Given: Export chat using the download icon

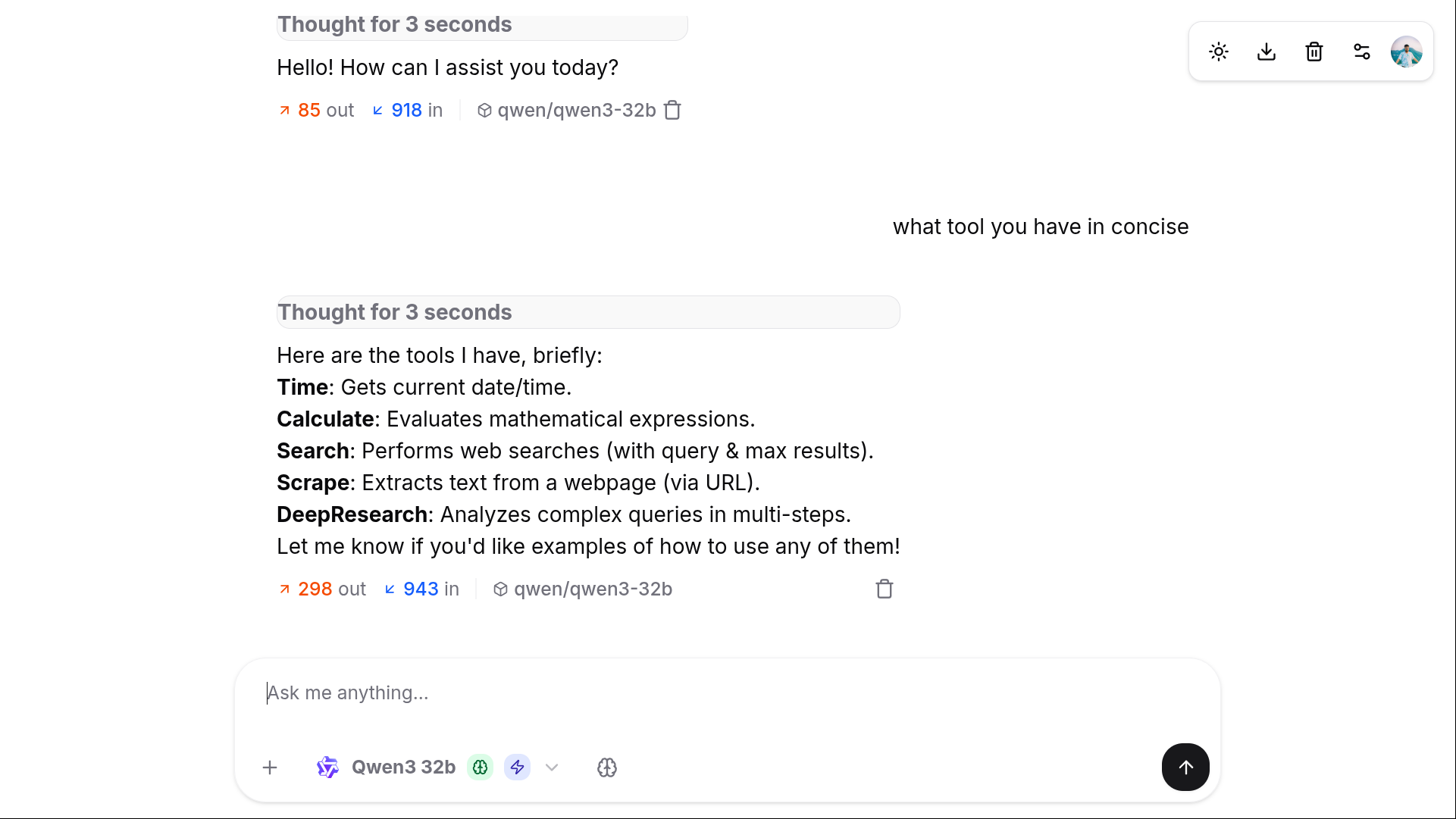Looking at the screenshot, I should tap(1266, 52).
